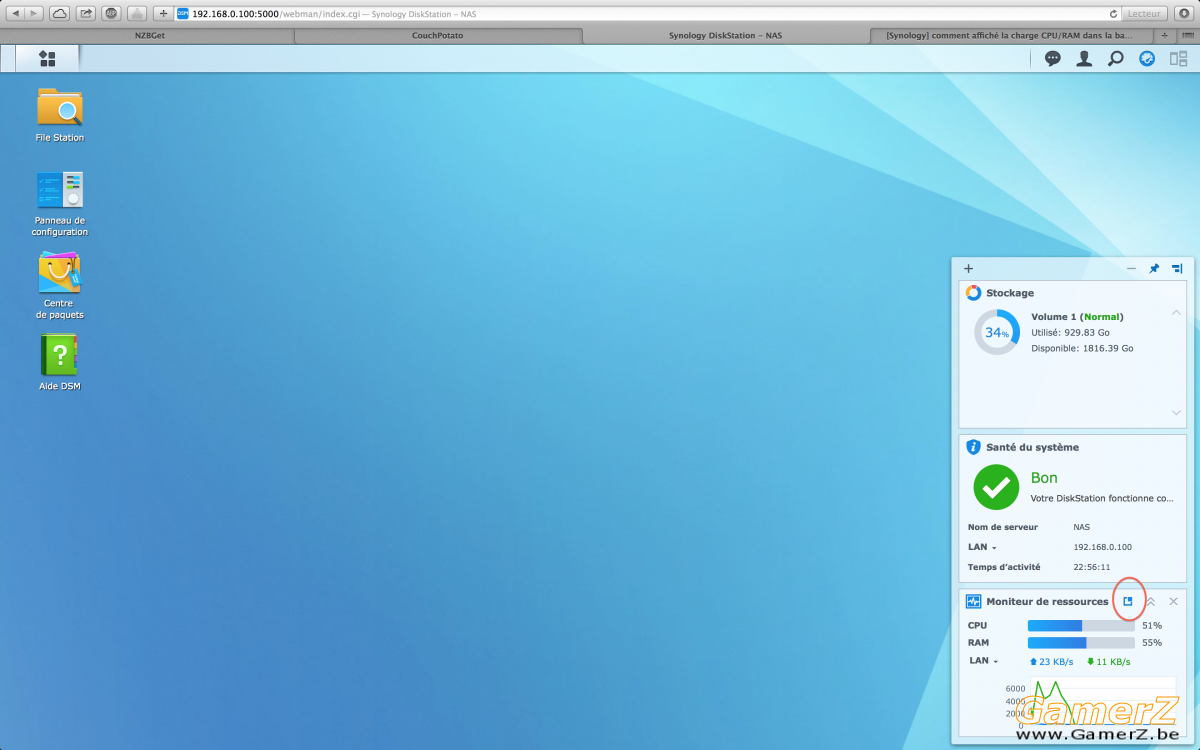
Task: Switch to the CouchPotato browser tab
Action: [438, 35]
